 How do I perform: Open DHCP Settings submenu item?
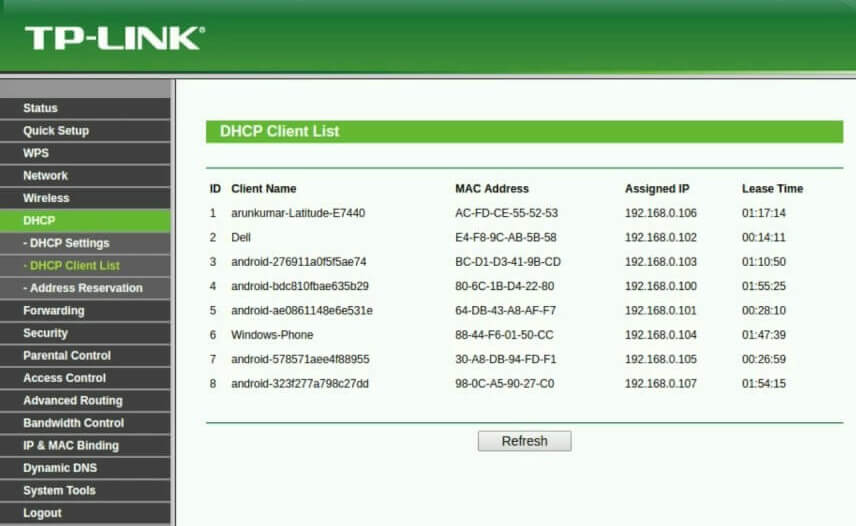coord(85,243)
